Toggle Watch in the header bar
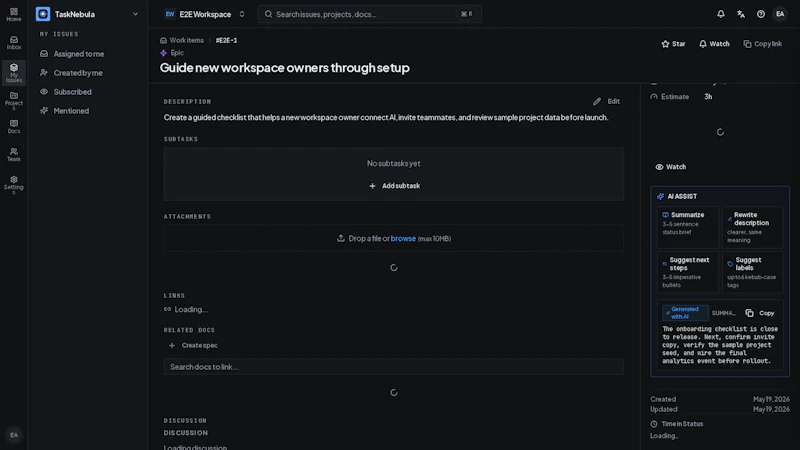 click(x=714, y=44)
